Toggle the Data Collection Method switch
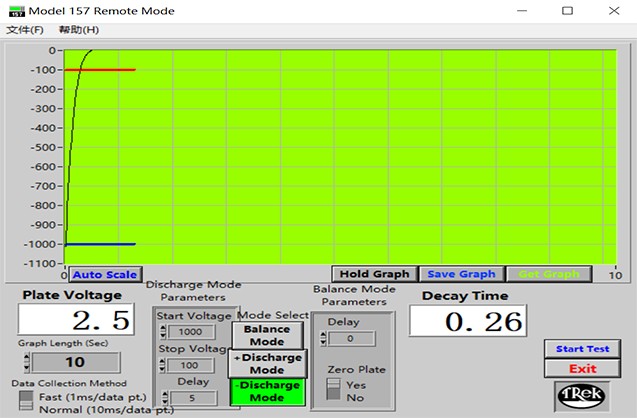Viewport: 637px width, 418px height. [25, 402]
